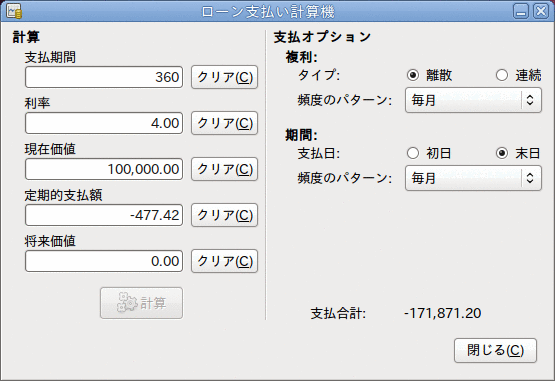Select the 連続 compounding type radio button

[502, 75]
